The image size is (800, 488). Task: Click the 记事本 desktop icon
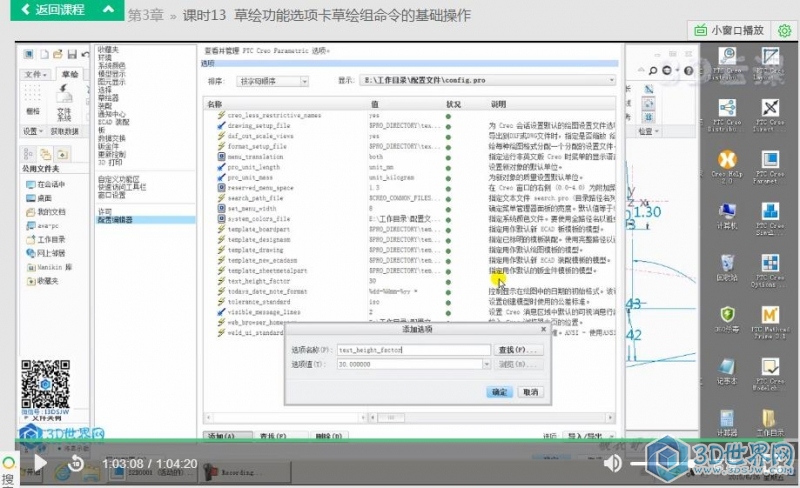727,371
